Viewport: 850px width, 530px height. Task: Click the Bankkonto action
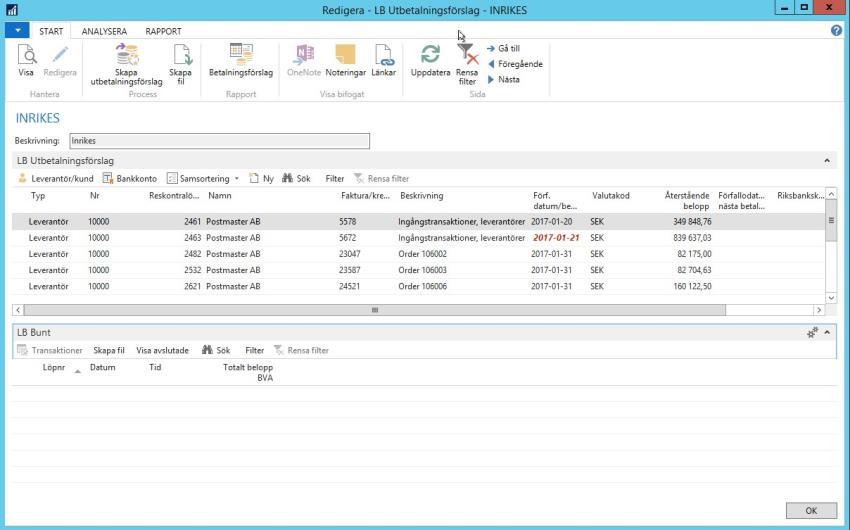[x=130, y=178]
